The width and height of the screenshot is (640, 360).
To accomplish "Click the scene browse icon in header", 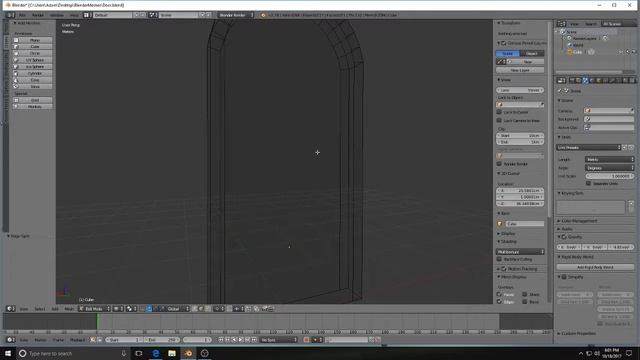I will click(x=153, y=15).
